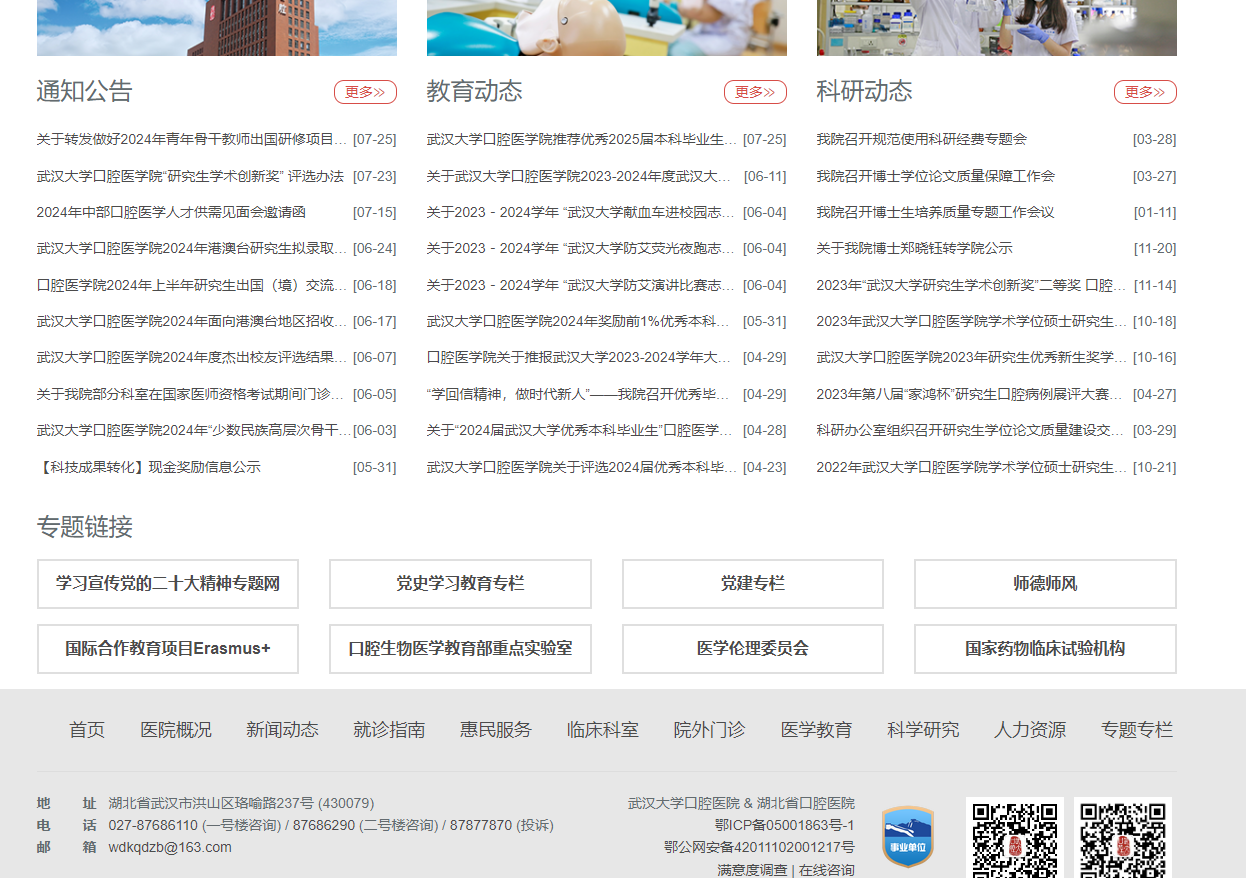Viewport: 1246px width, 878px height.
Task: Open 更多 button beside 教育动态
Action: (755, 92)
